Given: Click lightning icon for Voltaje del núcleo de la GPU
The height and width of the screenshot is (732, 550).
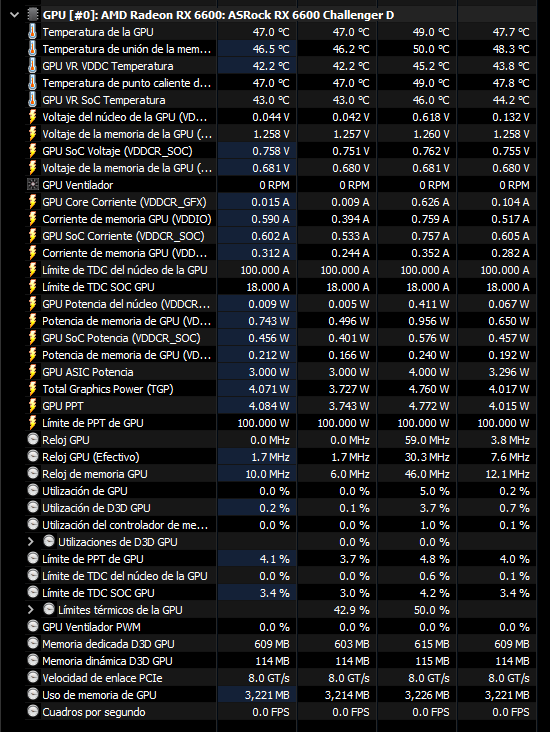Looking at the screenshot, I should pyautogui.click(x=33, y=117).
